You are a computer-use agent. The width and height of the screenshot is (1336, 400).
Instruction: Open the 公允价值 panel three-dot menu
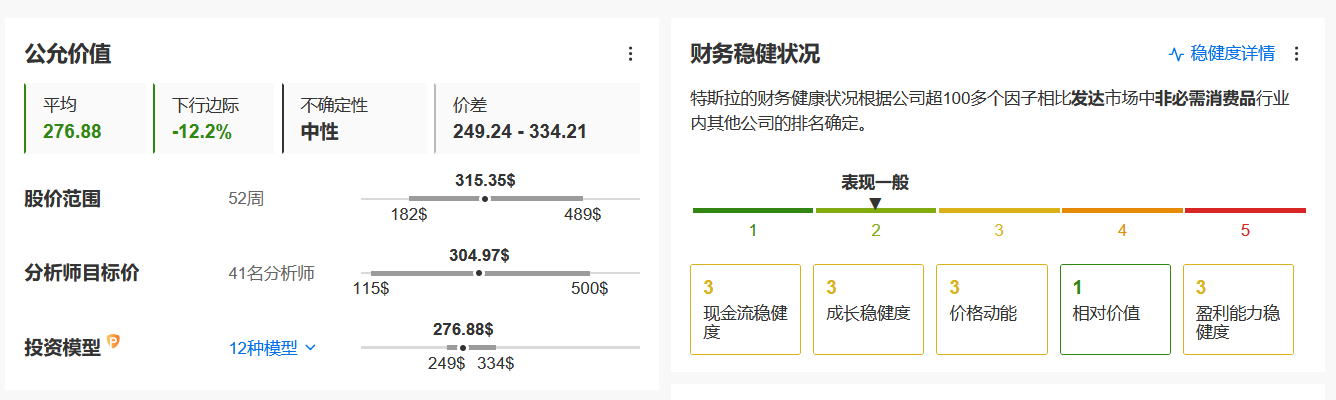click(x=630, y=54)
